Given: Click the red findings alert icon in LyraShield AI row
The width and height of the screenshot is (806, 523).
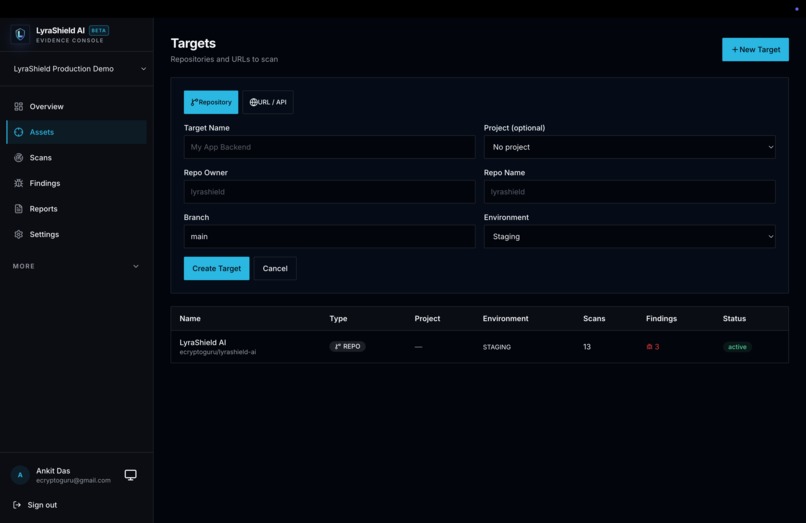Looking at the screenshot, I should coord(649,347).
